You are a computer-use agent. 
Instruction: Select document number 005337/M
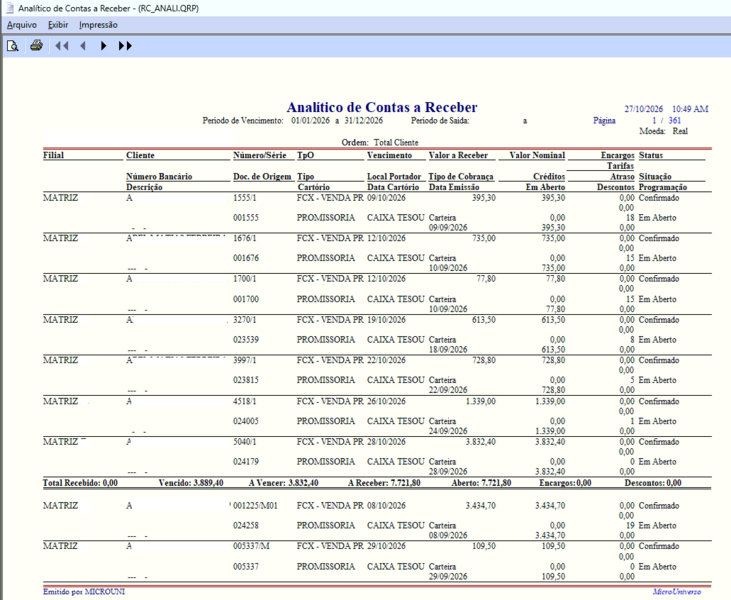pos(251,546)
